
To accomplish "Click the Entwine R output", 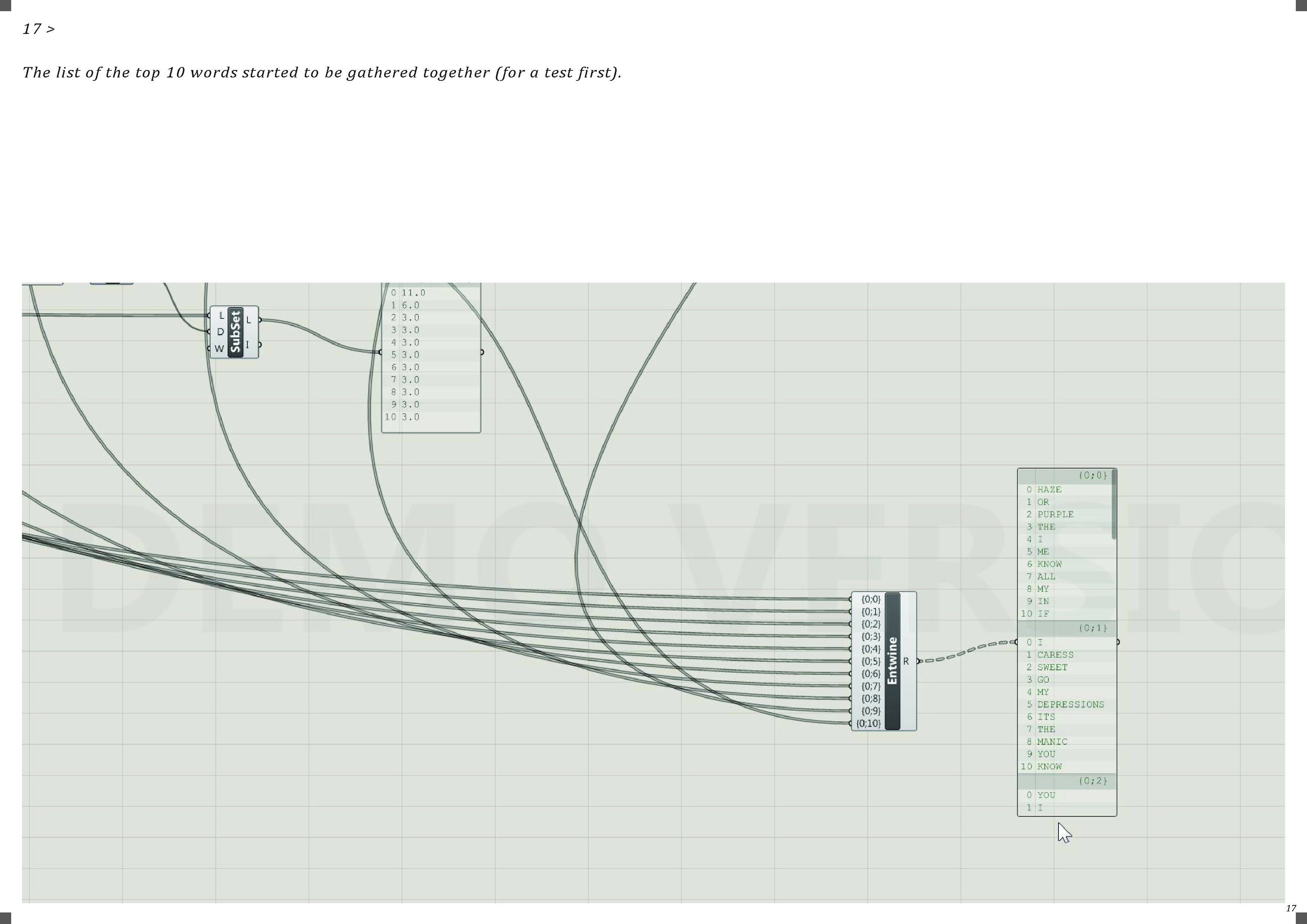I will coord(906,661).
